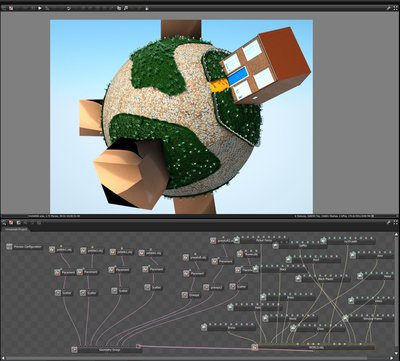The height and width of the screenshot is (361, 400).
Task: Click the lock icon in the viewport toolbar
Action: click(147, 8)
